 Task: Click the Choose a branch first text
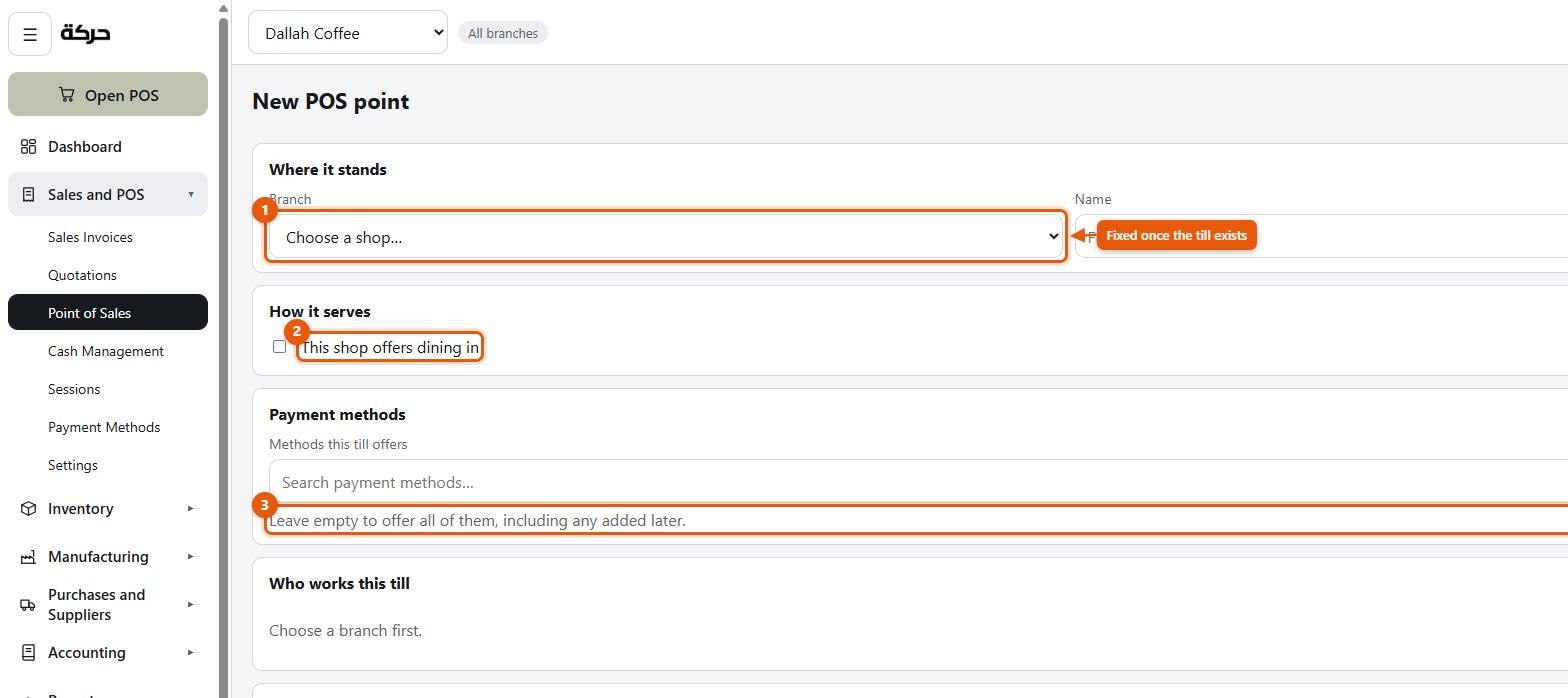tap(345, 630)
